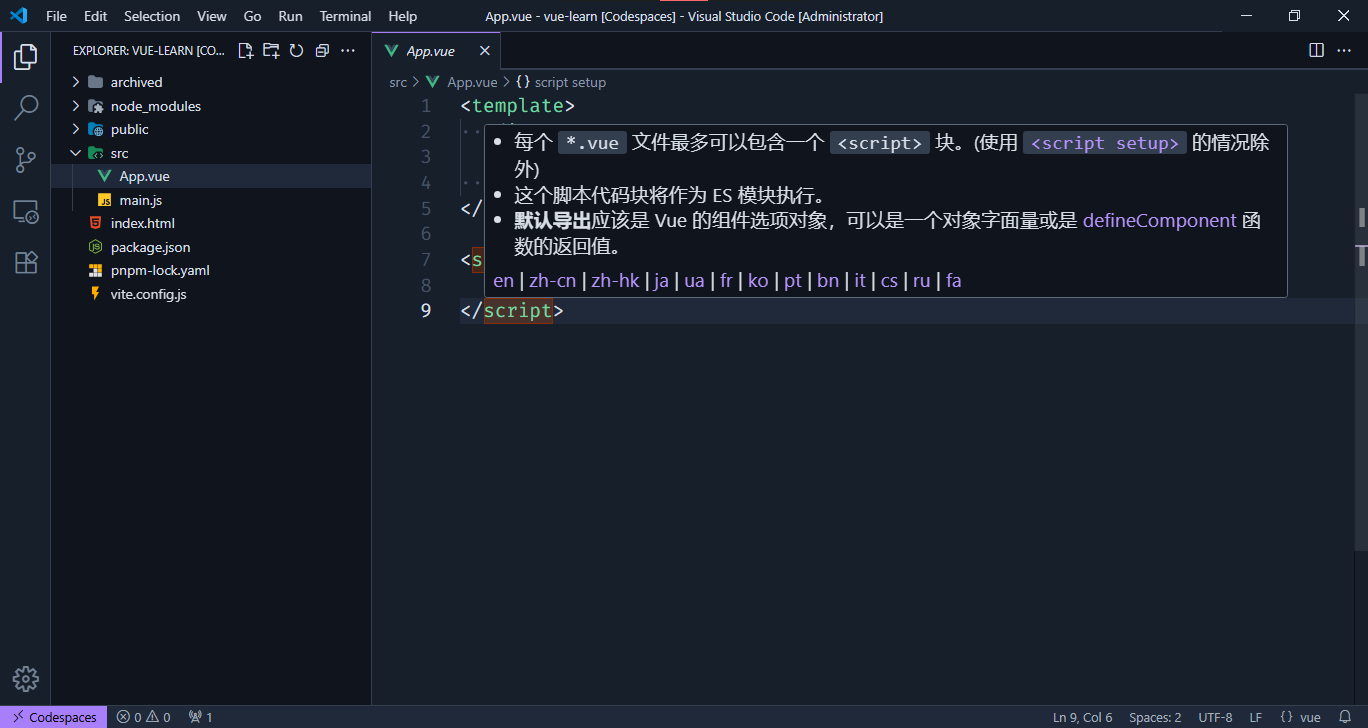Change end of line sequence LF
This screenshot has width=1368, height=728.
pyautogui.click(x=1256, y=717)
